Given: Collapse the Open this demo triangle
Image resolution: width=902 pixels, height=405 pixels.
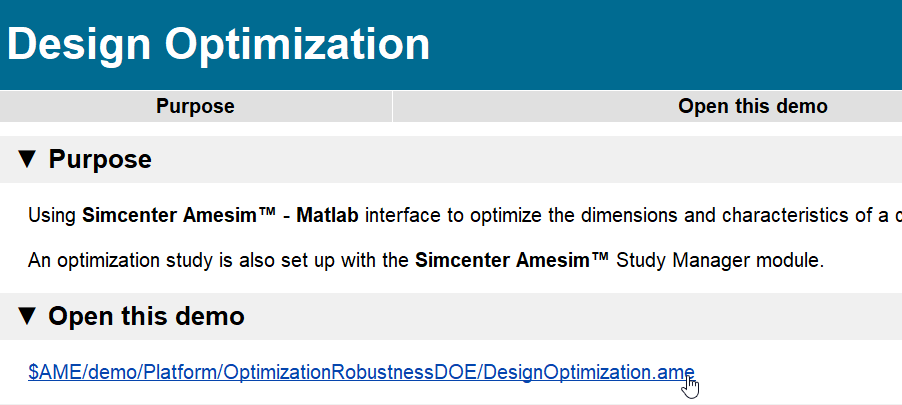Looking at the screenshot, I should [26, 316].
